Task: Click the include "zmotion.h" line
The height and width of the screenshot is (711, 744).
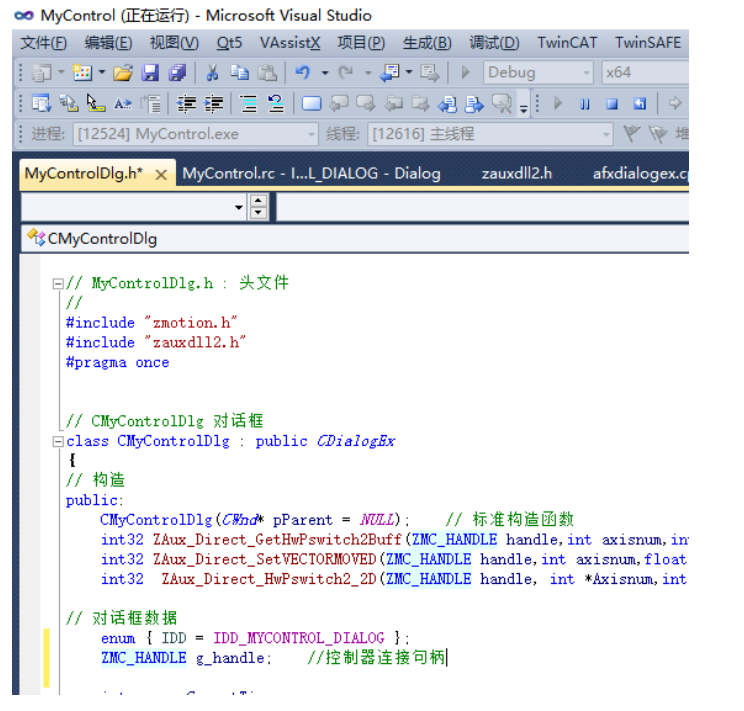Action: [151, 323]
